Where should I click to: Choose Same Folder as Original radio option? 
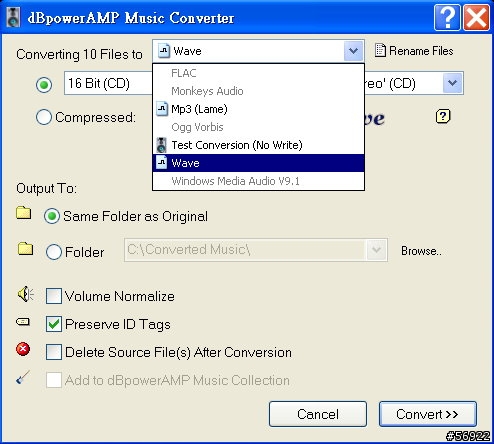tap(52, 216)
